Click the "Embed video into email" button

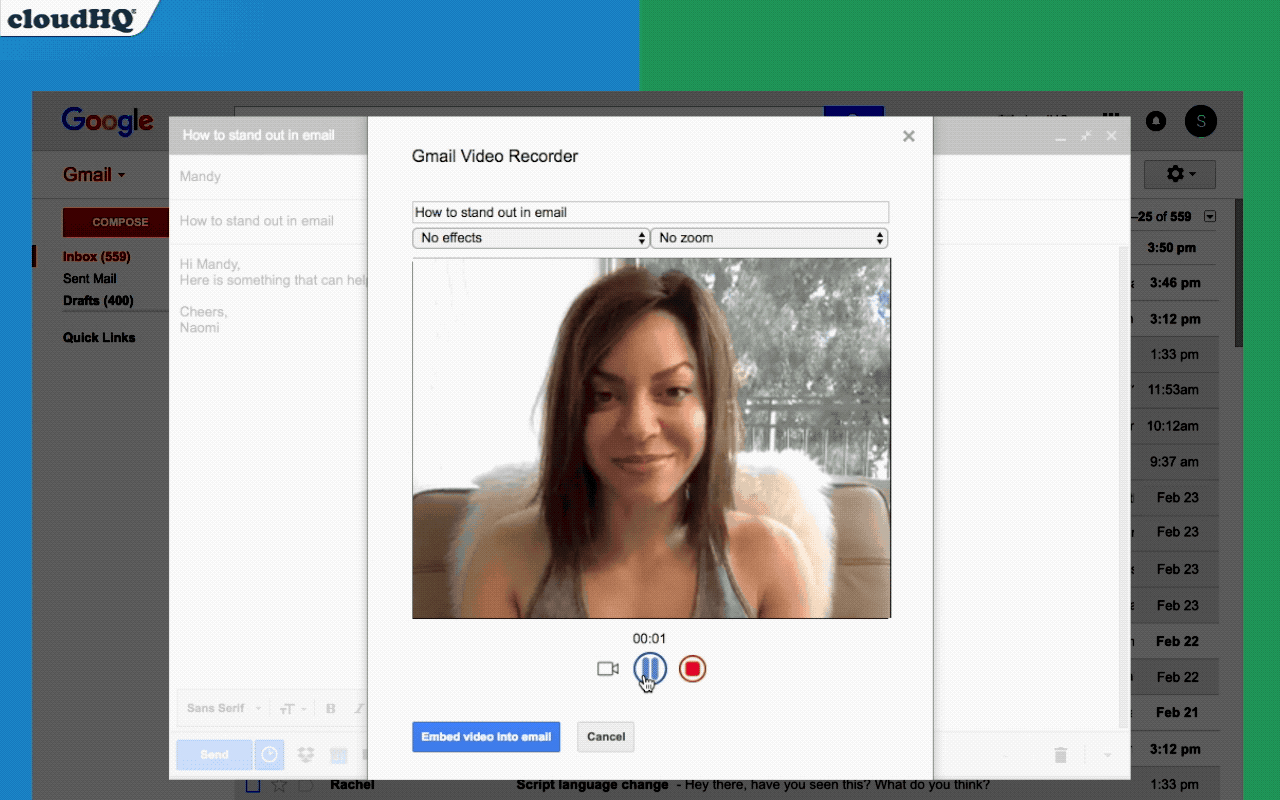point(486,736)
